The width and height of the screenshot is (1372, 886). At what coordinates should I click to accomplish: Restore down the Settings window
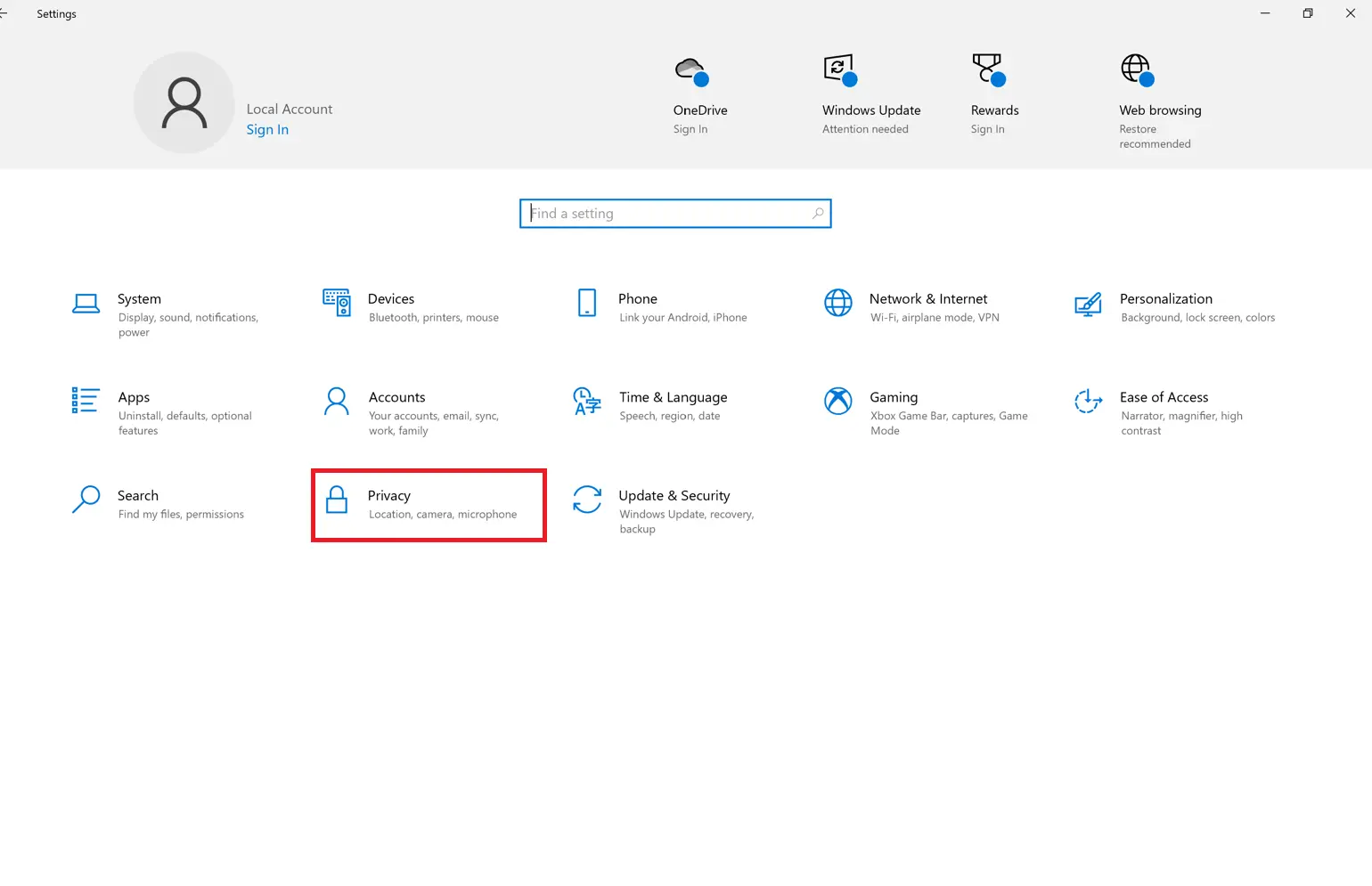tap(1308, 13)
